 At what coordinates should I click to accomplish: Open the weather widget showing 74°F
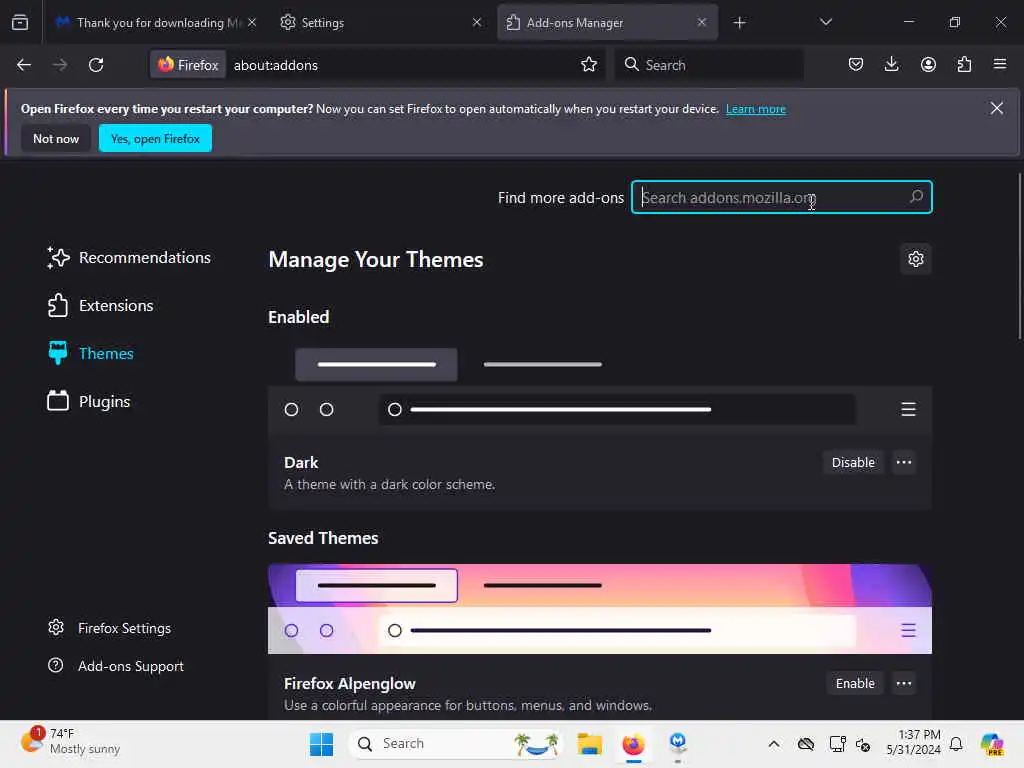(71, 741)
